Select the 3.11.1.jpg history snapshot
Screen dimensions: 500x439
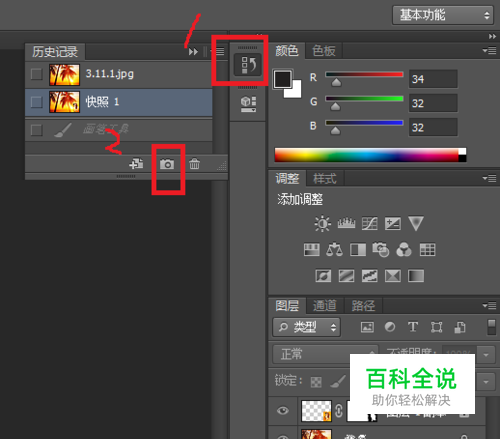[x=119, y=74]
